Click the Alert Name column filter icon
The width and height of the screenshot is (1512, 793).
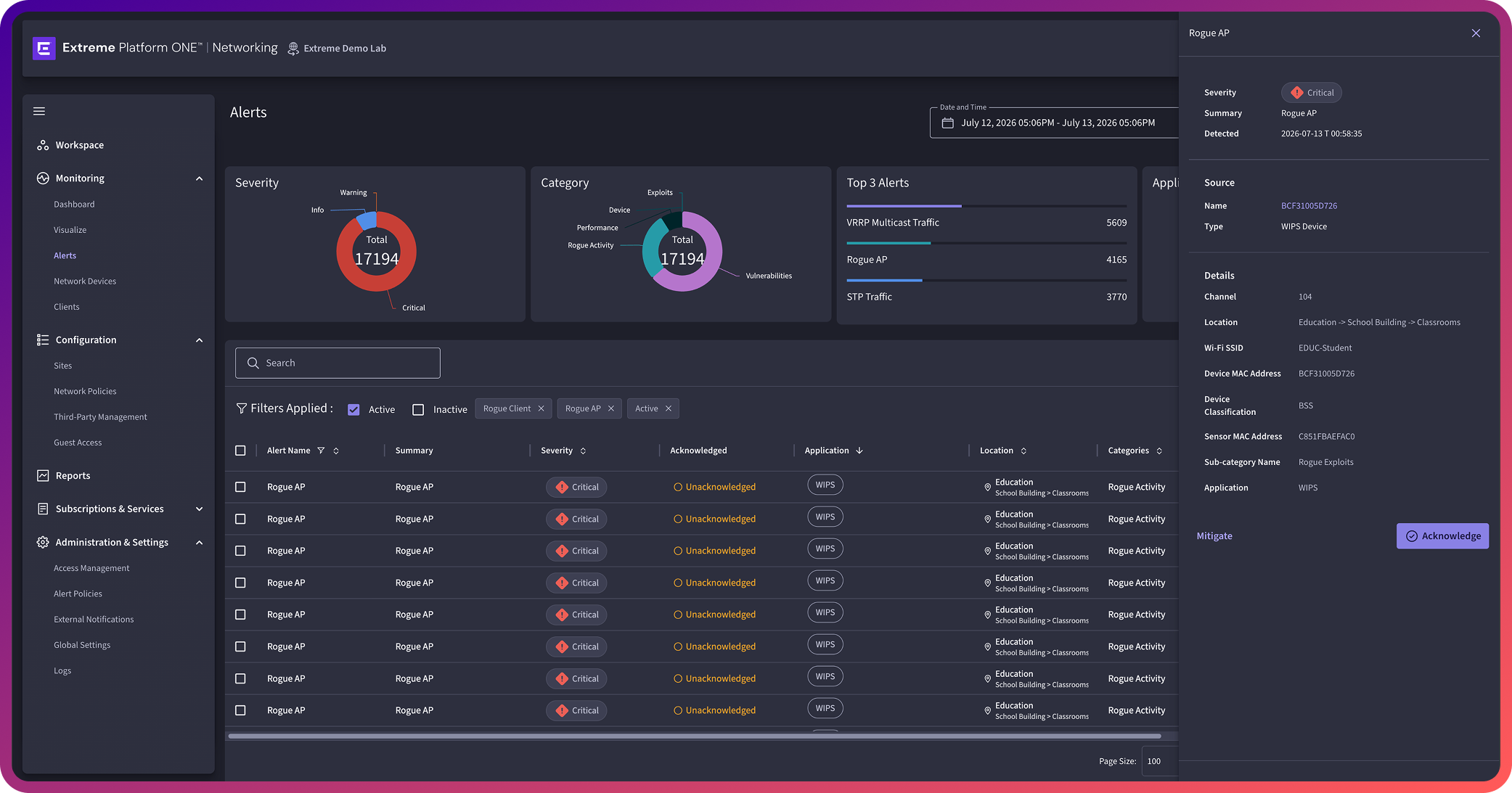pos(321,451)
